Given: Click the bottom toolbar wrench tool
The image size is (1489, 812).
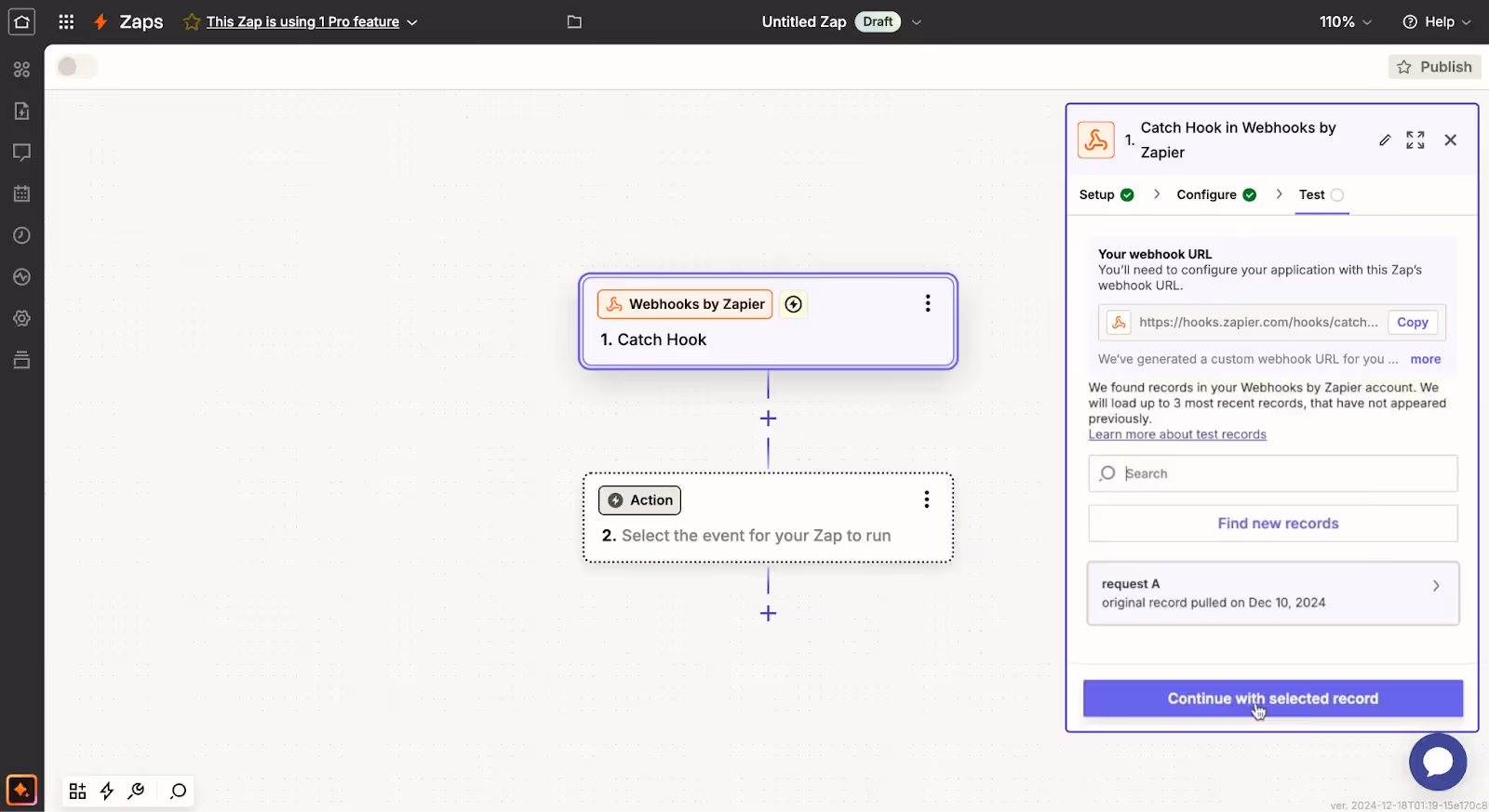Looking at the screenshot, I should [x=136, y=791].
